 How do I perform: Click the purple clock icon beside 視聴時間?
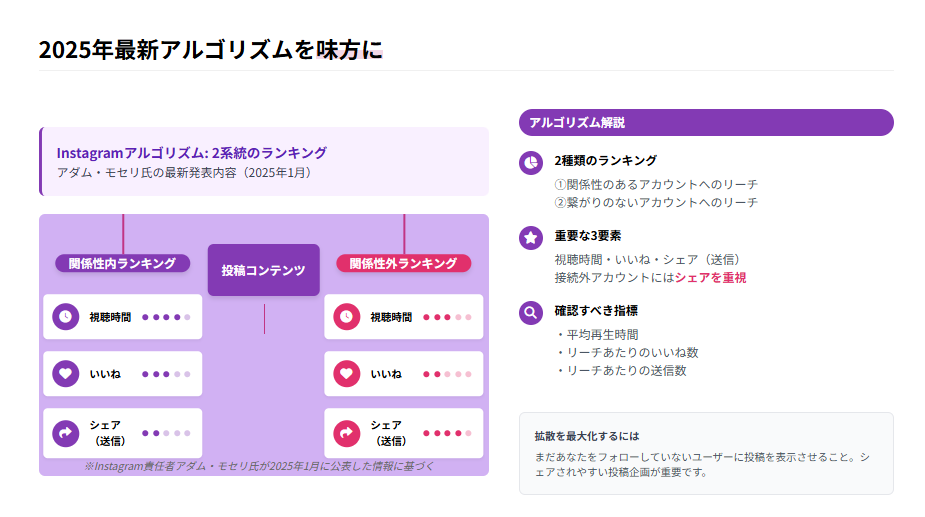(65, 317)
